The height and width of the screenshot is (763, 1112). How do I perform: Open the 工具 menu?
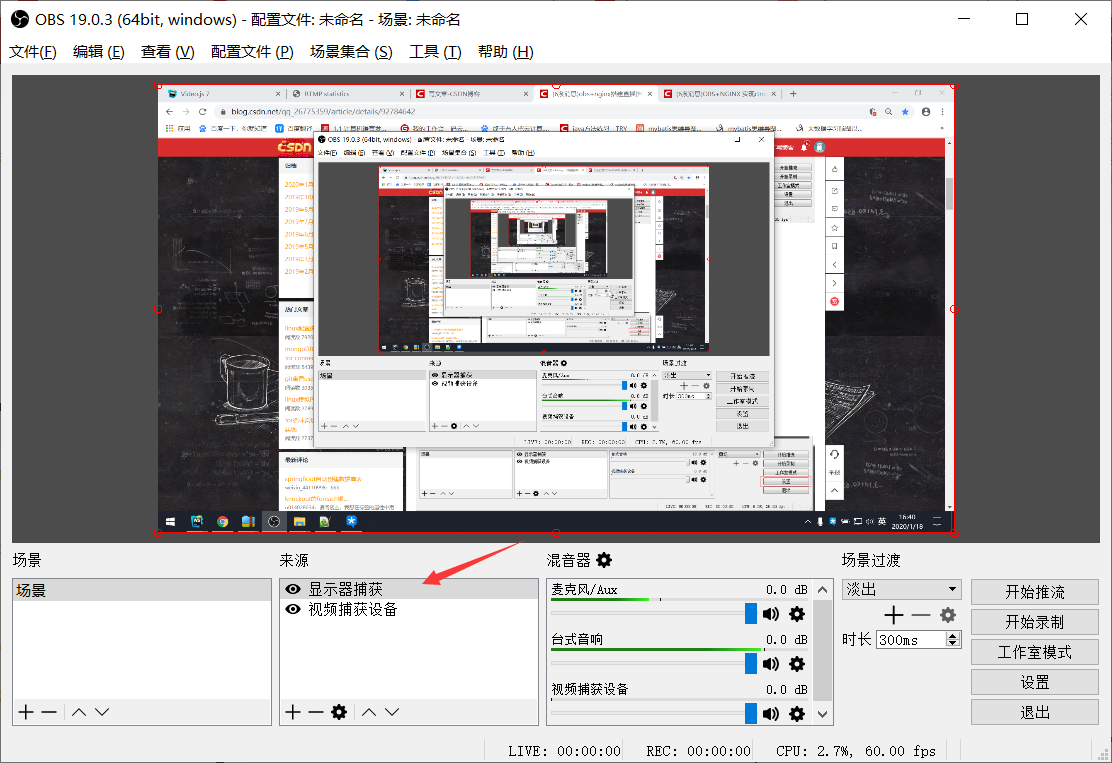[434, 51]
